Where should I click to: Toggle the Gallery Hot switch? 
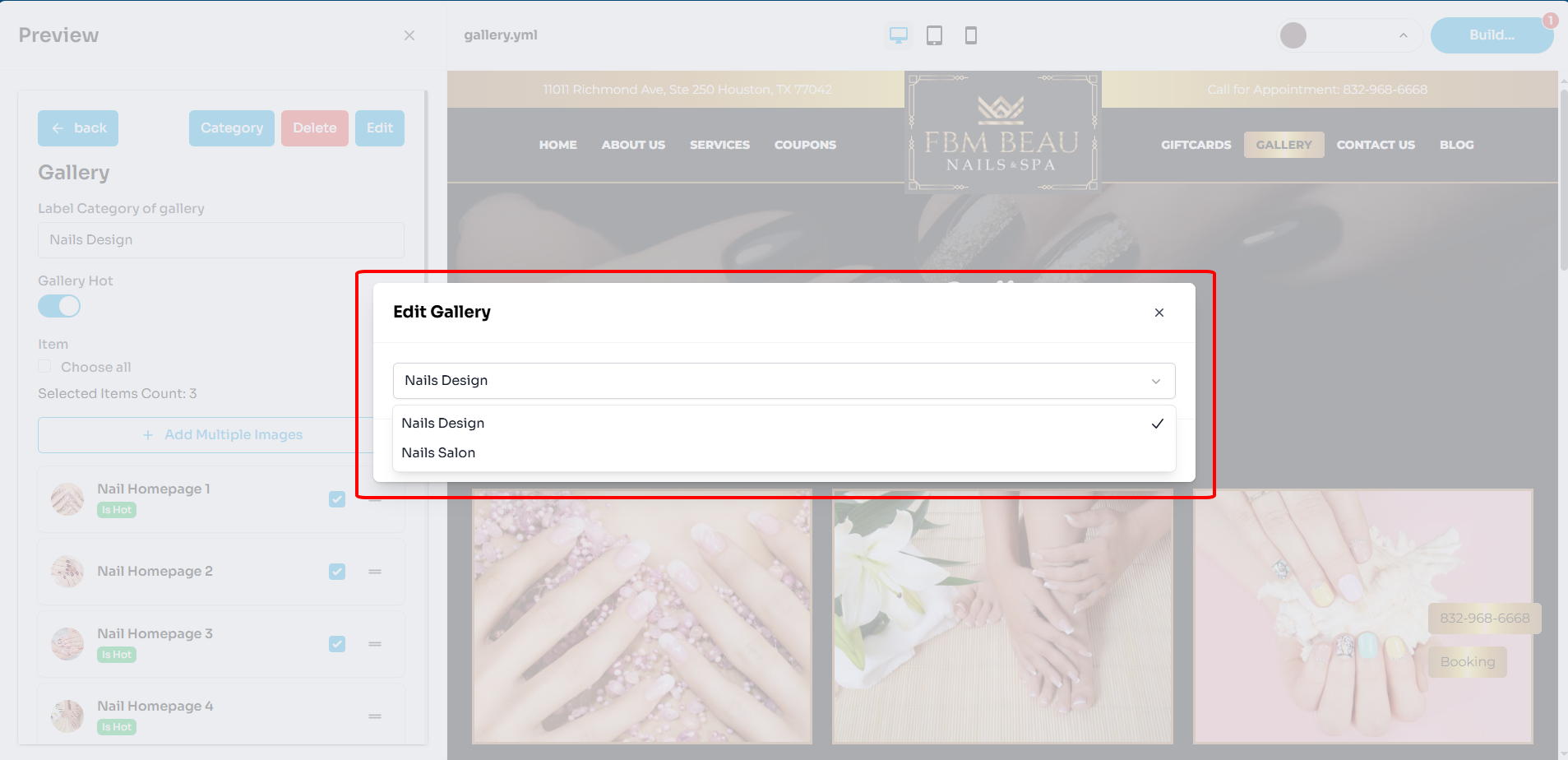tap(59, 307)
